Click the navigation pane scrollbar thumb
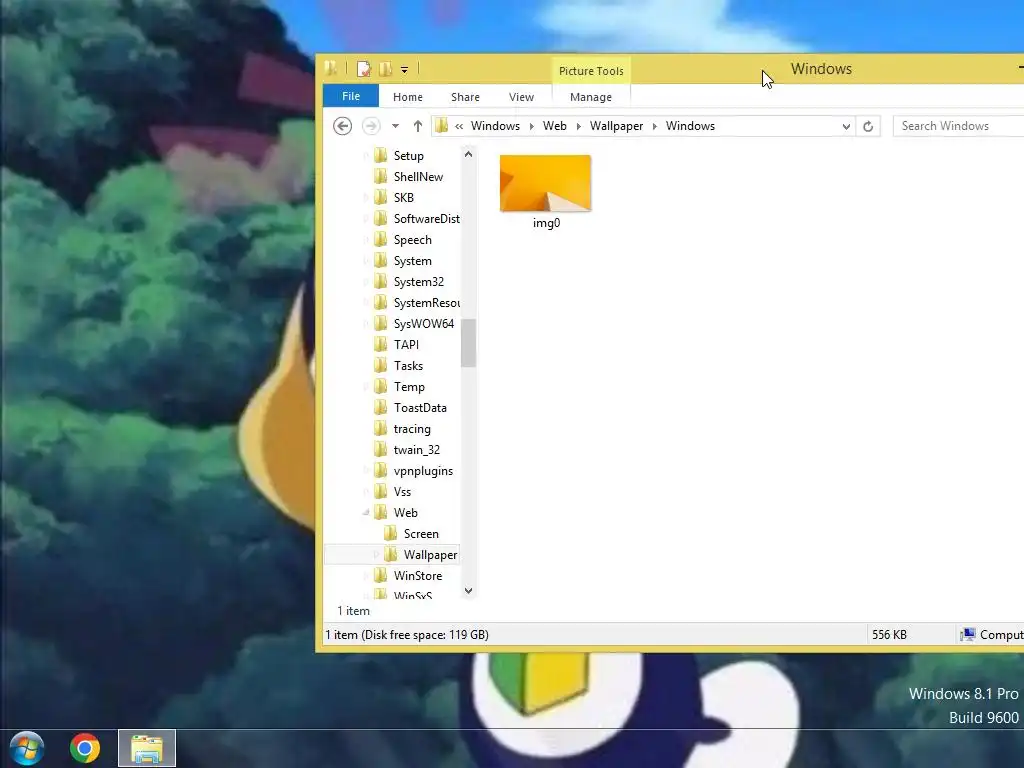Viewport: 1024px width, 768px height. pyautogui.click(x=468, y=344)
